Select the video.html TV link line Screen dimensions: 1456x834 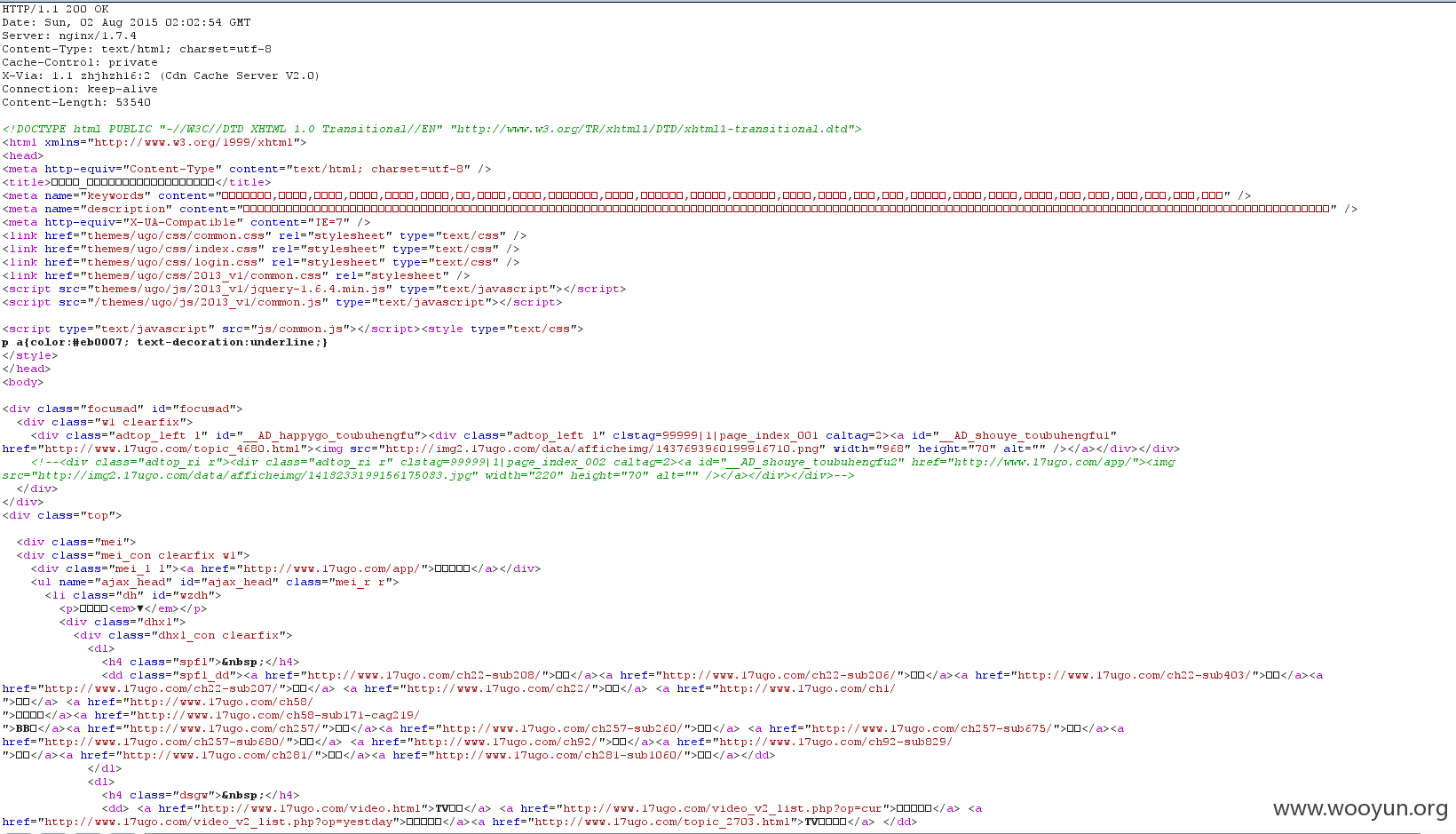click(x=542, y=808)
